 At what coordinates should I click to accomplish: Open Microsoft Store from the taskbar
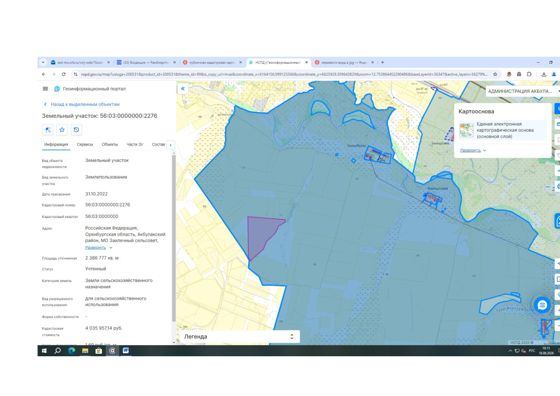point(99,351)
